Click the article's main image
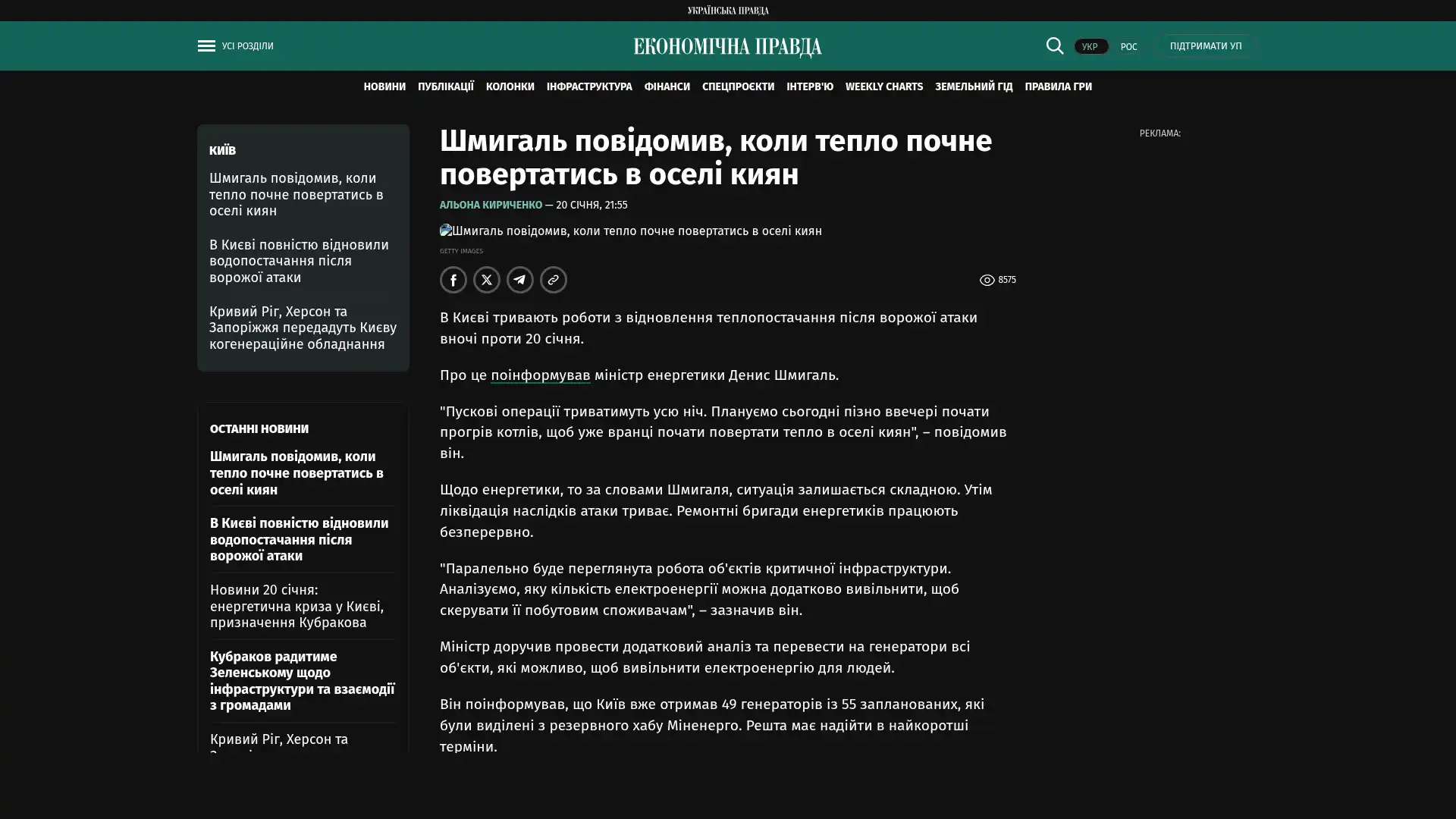This screenshot has width=1456, height=819. [630, 231]
